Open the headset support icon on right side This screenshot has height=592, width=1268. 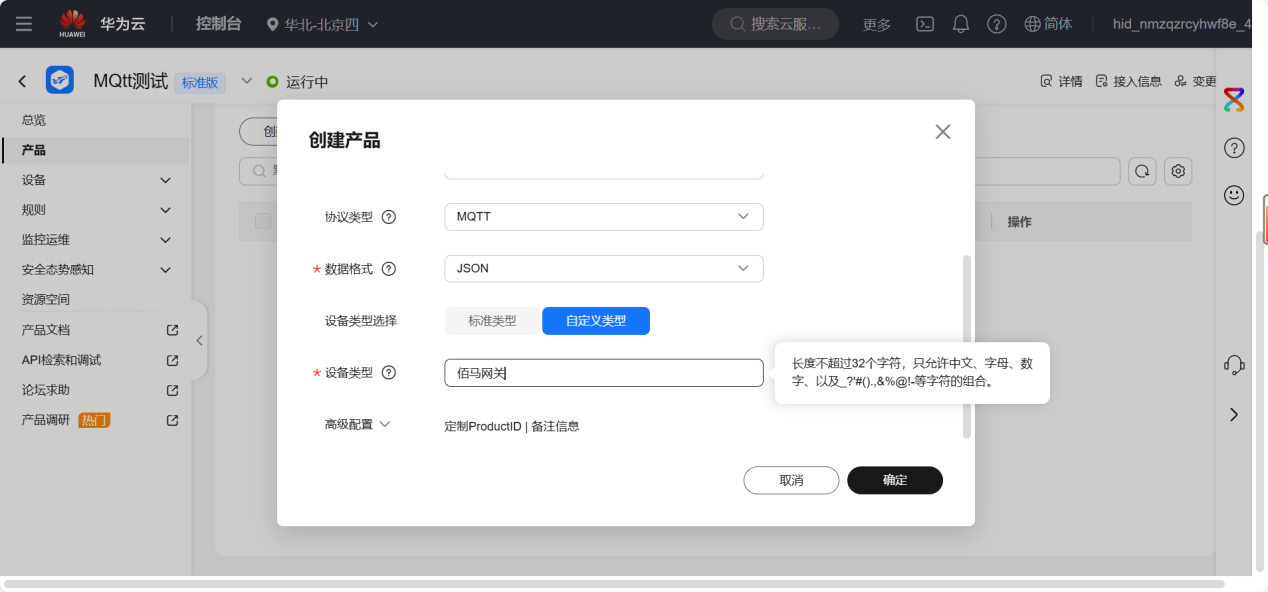[x=1233, y=364]
